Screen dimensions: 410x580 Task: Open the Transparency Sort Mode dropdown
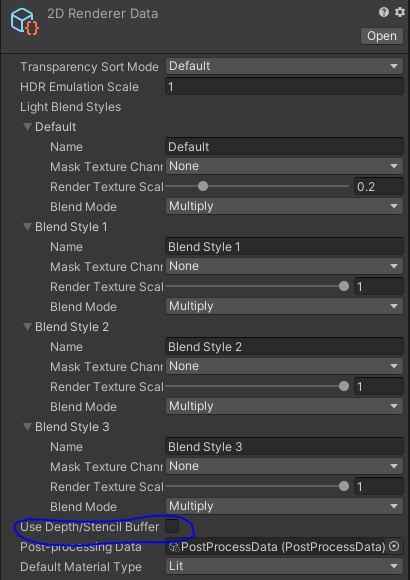(x=284, y=66)
